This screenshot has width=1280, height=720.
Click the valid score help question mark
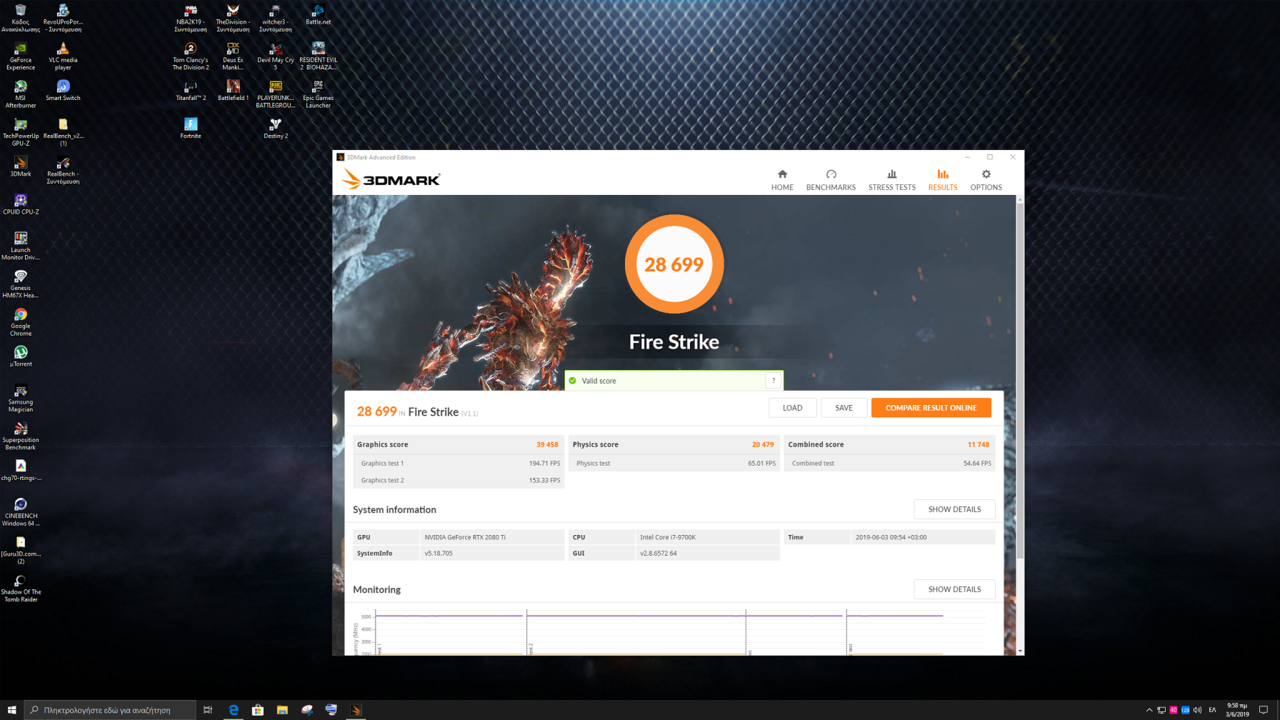pyautogui.click(x=773, y=381)
